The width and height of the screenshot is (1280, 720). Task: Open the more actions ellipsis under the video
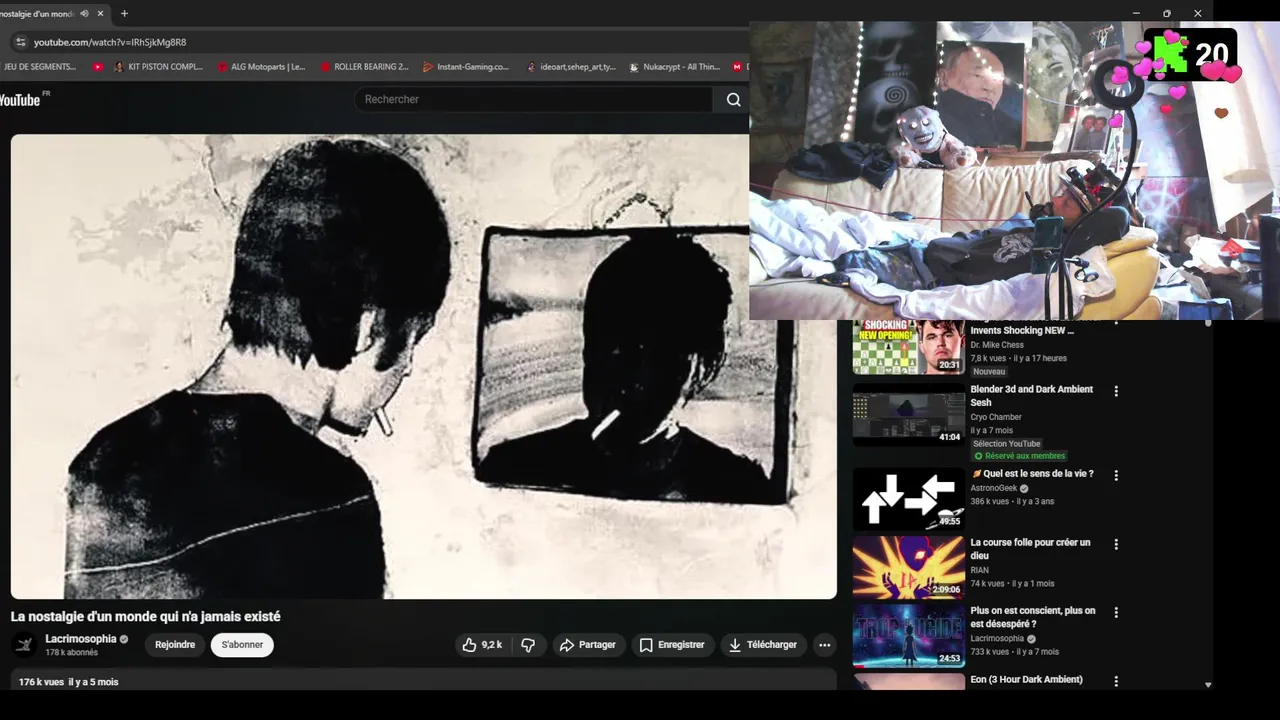(824, 645)
